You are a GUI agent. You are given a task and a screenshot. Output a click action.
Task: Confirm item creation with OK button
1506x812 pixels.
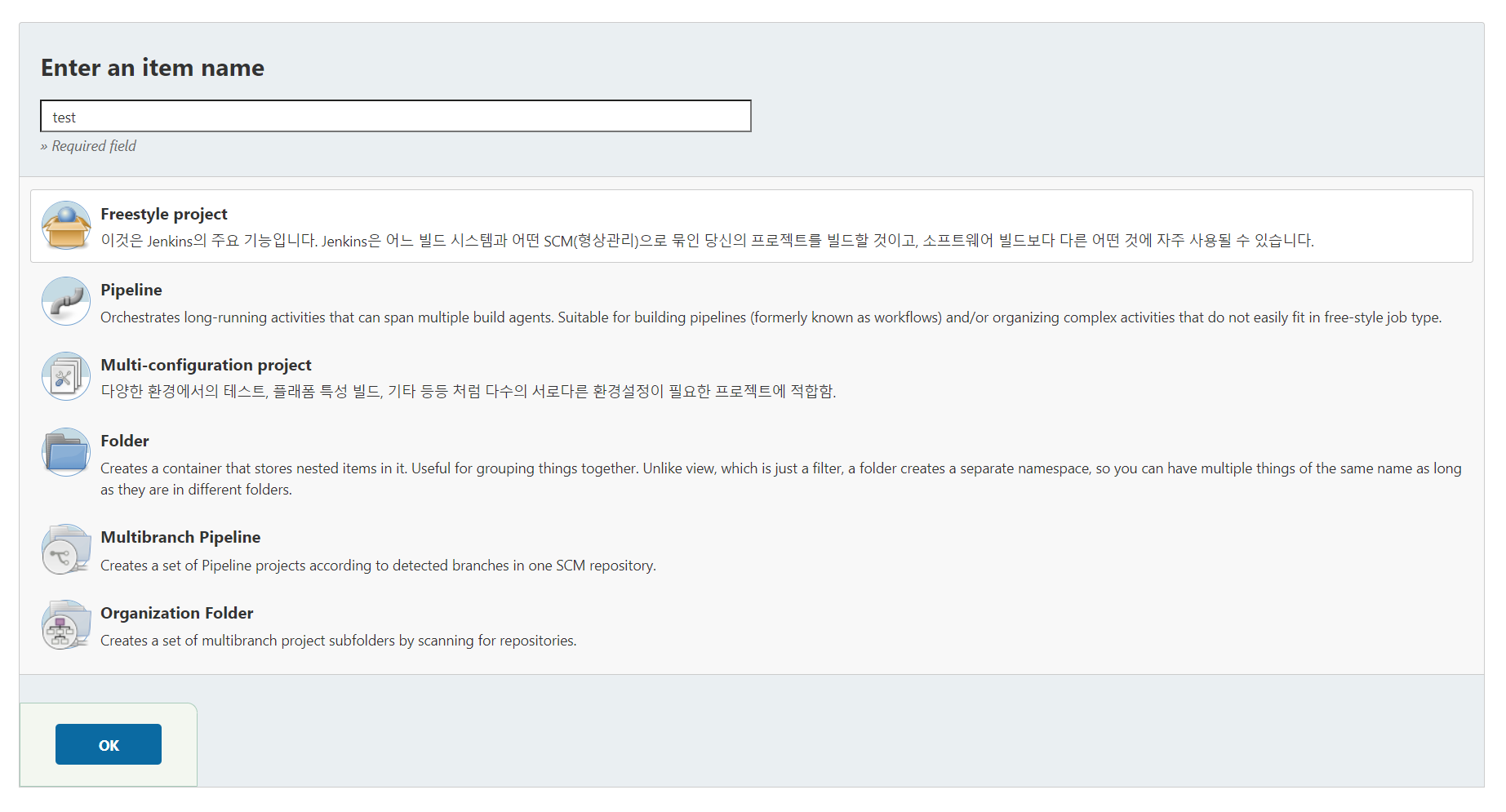pyautogui.click(x=109, y=744)
